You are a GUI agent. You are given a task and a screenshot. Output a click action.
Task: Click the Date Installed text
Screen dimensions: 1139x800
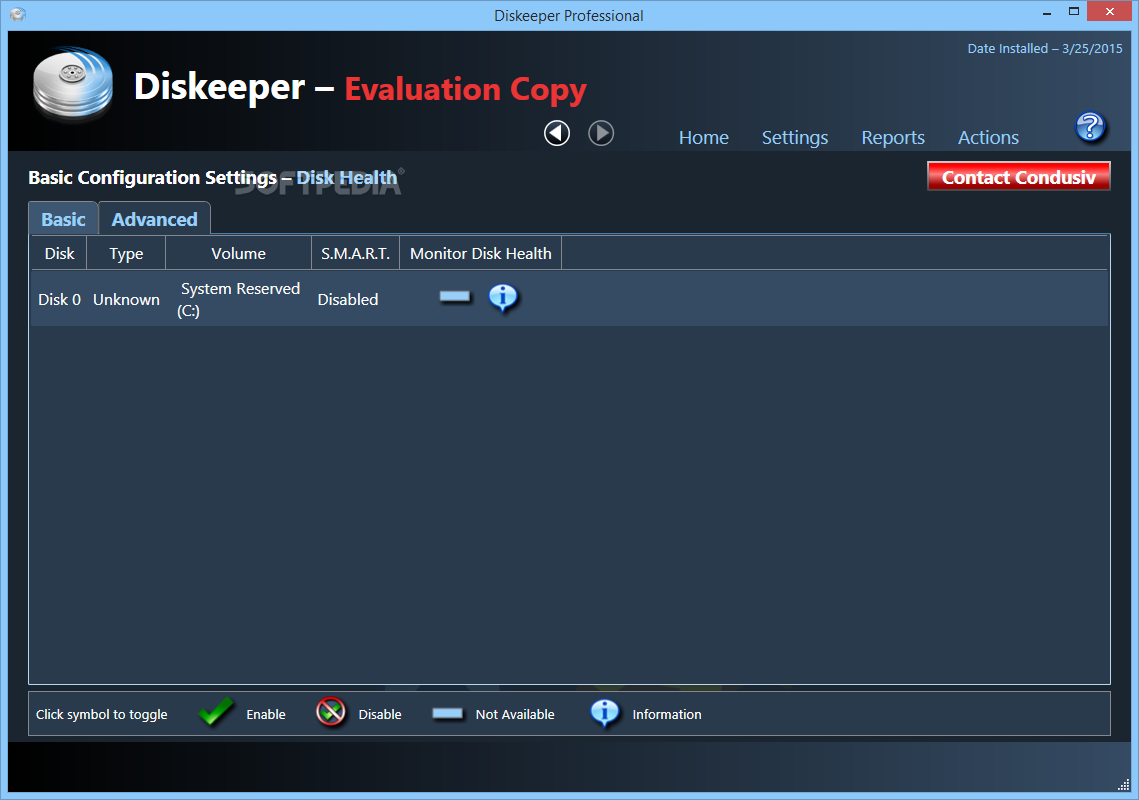(1045, 49)
